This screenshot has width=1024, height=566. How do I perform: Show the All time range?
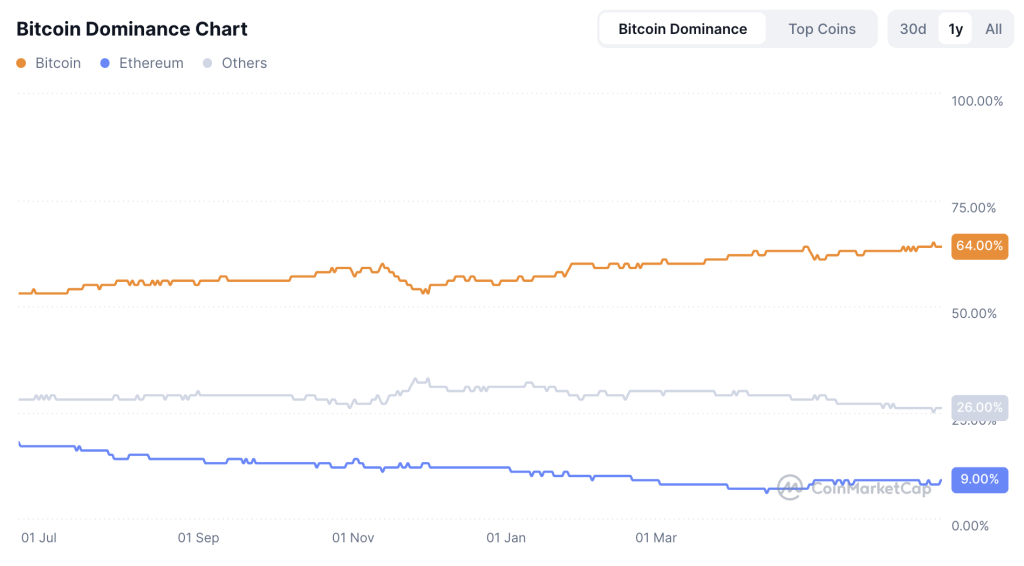pyautogui.click(x=993, y=29)
